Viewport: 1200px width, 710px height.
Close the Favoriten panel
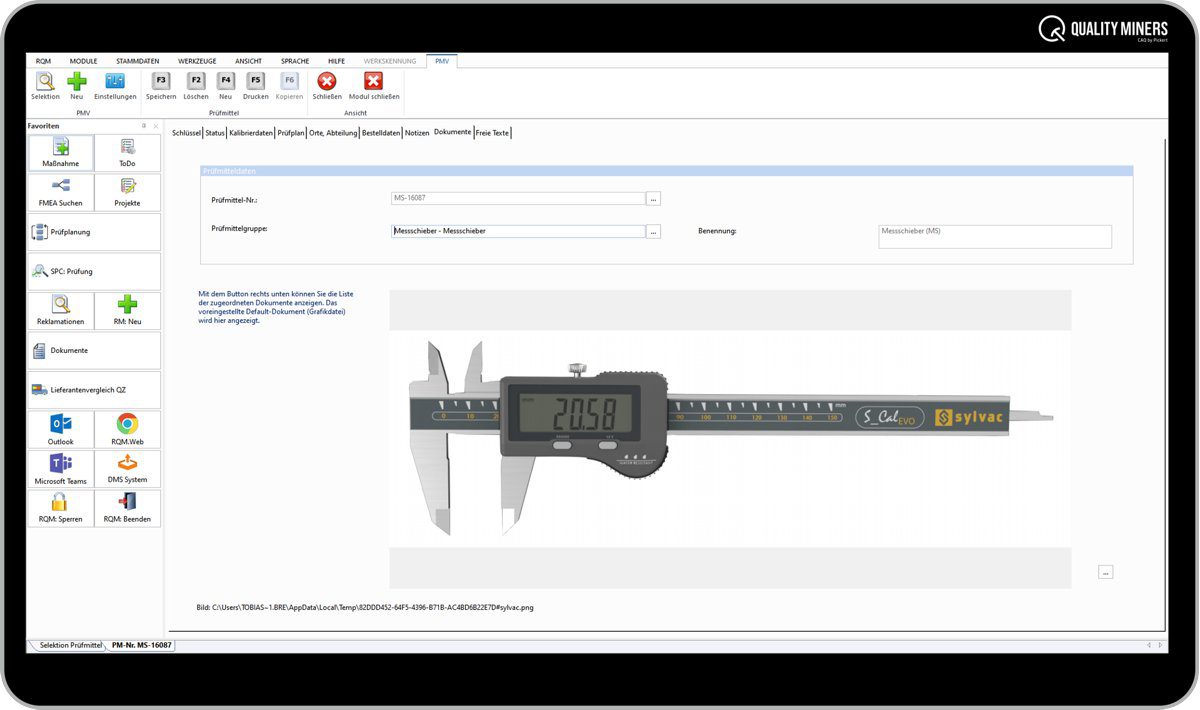(155, 126)
